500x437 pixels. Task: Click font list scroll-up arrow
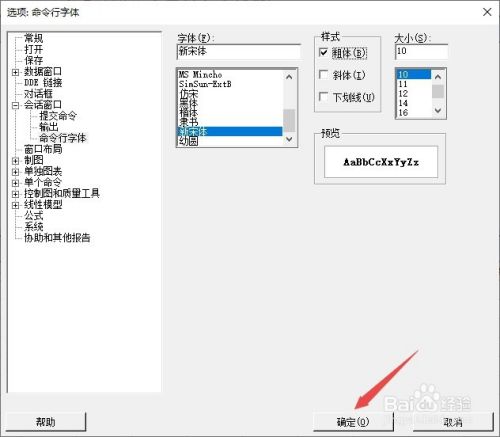point(289,77)
